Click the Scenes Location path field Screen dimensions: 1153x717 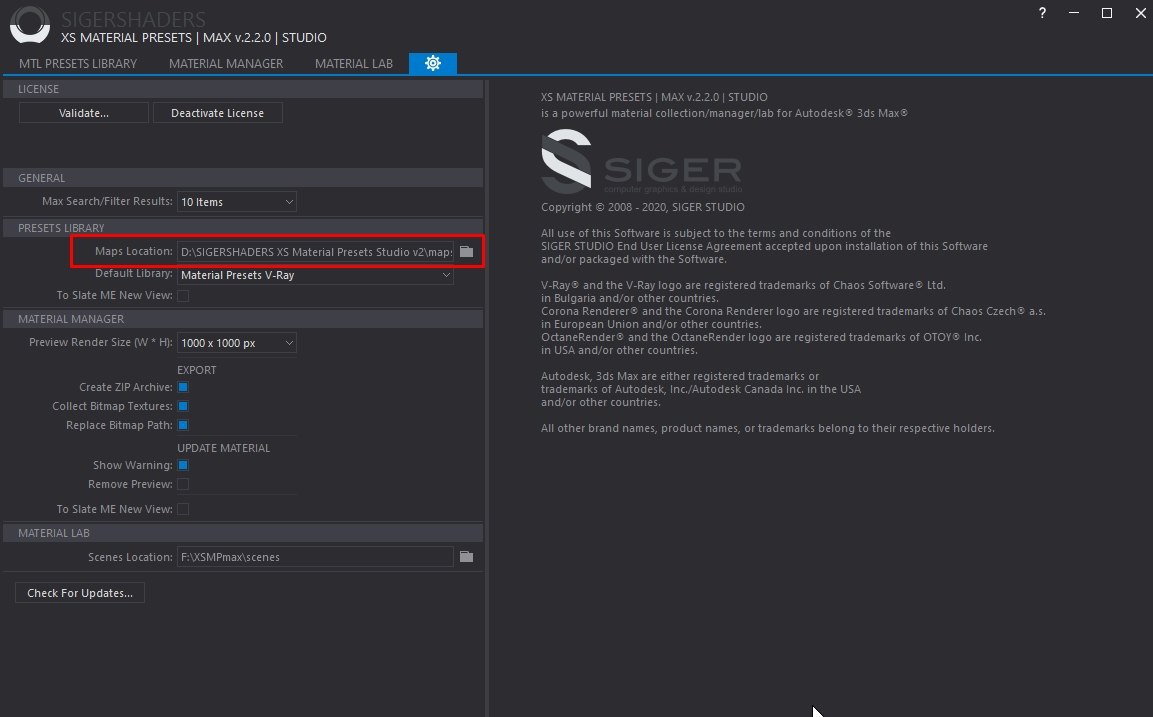(x=315, y=557)
